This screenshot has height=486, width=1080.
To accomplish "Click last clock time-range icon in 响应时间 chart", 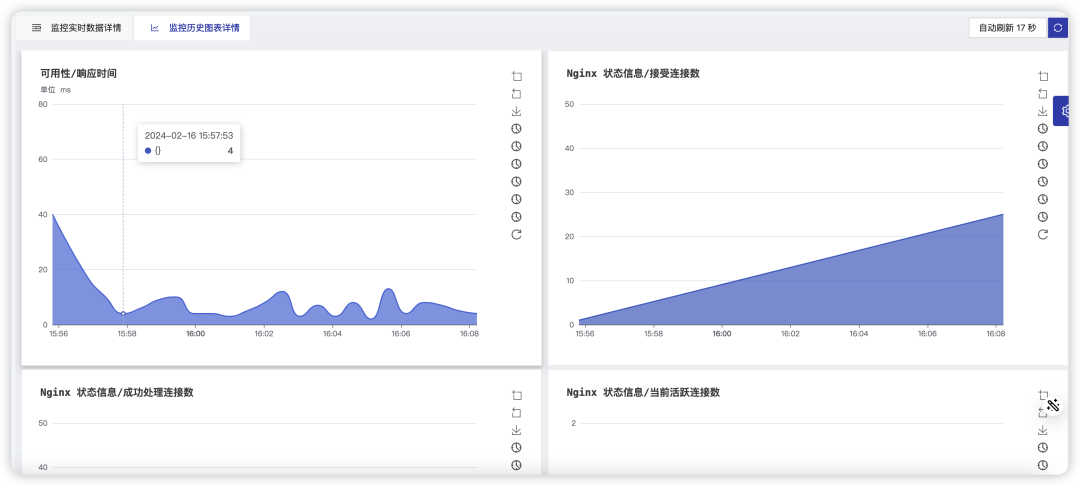I will point(517,217).
